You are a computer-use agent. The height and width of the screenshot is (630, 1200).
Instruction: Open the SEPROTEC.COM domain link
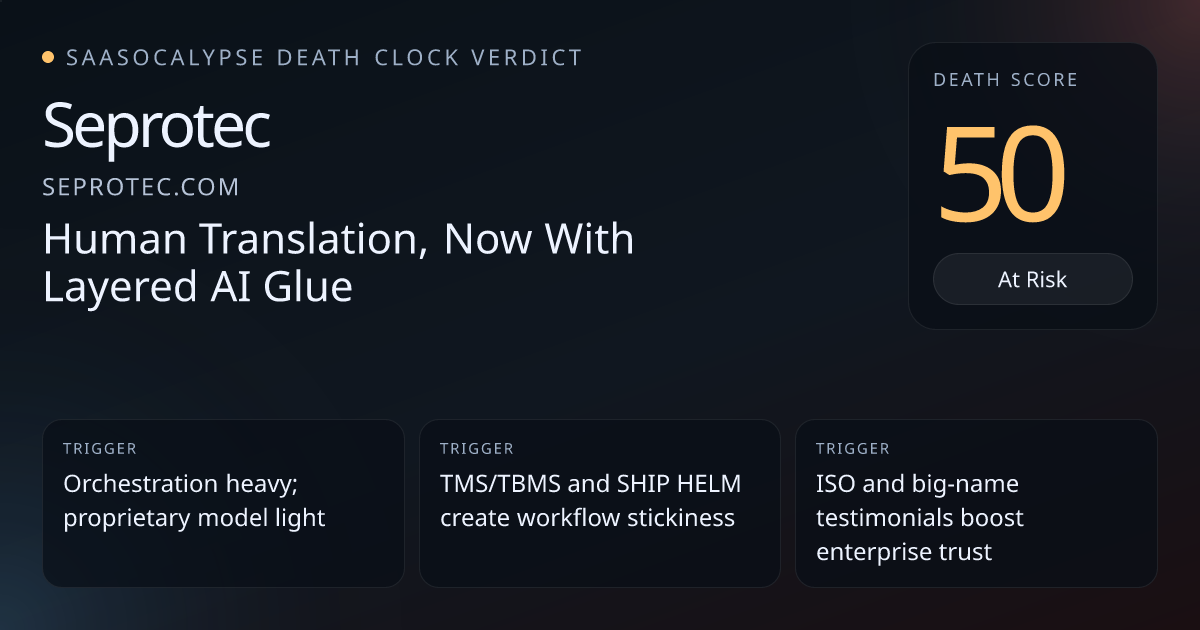click(x=141, y=187)
